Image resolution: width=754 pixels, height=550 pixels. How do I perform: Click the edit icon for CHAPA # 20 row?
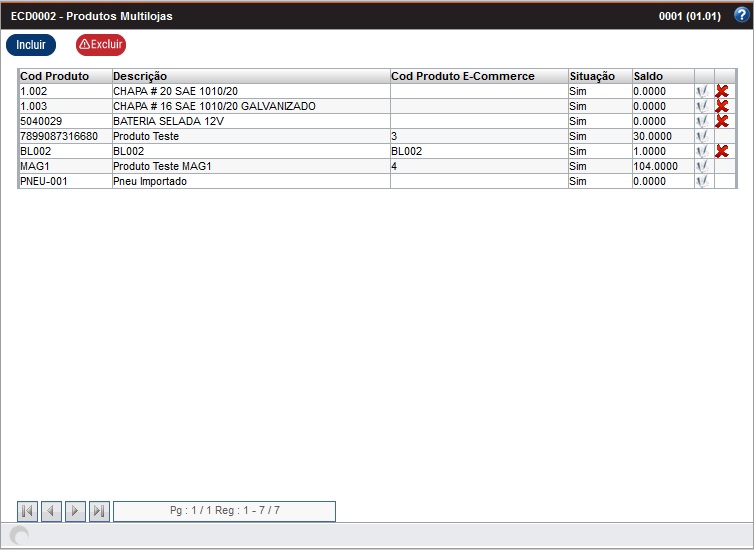[703, 91]
